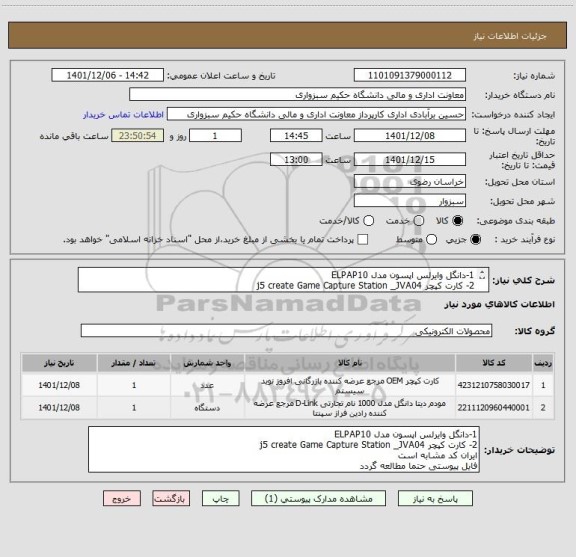
Task: Click the remaining days field showing 1
Action: coord(215,136)
